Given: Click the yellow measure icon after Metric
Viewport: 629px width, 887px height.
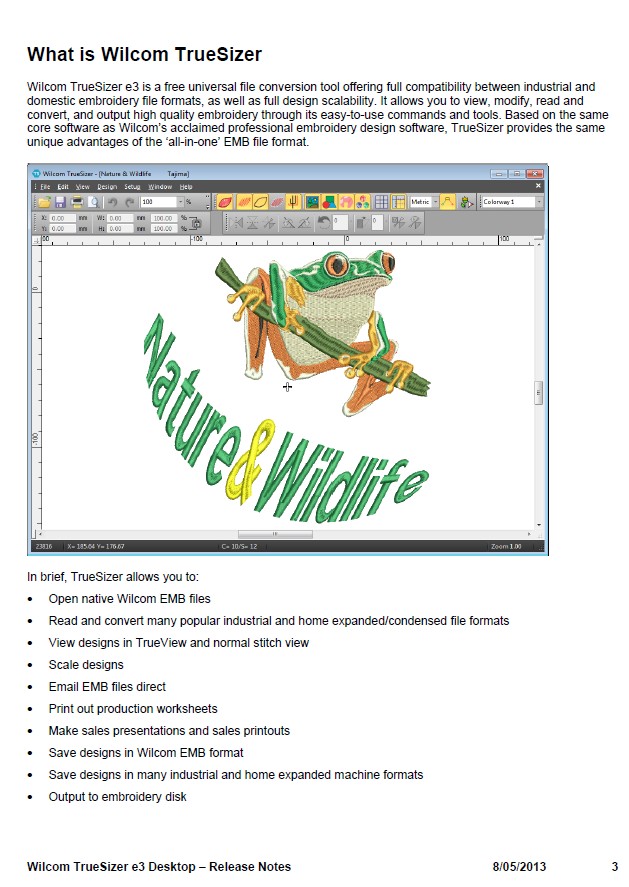Looking at the screenshot, I should click(447, 202).
